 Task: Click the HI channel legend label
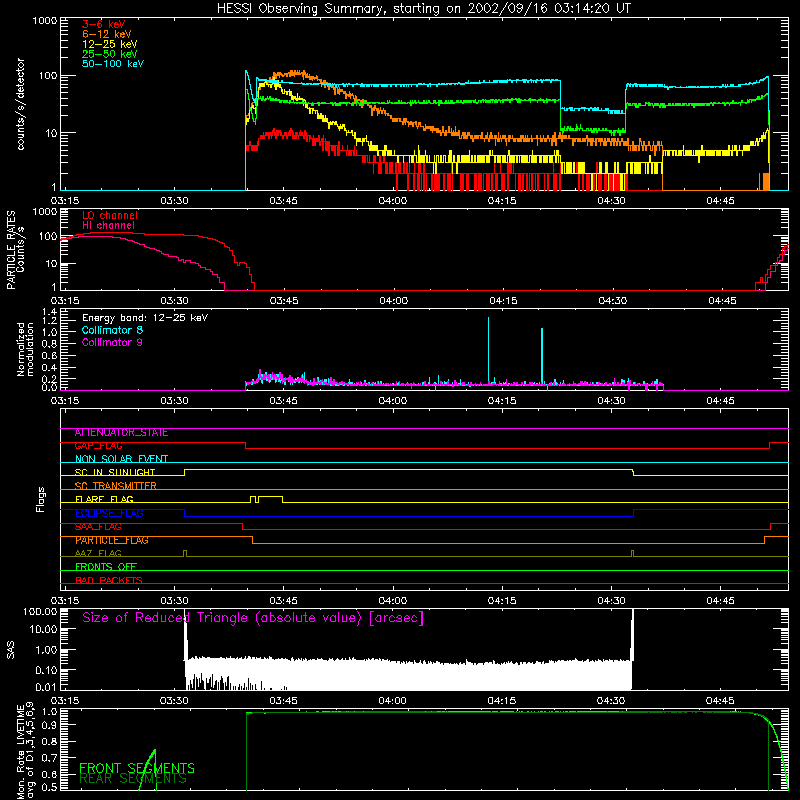pos(109,226)
